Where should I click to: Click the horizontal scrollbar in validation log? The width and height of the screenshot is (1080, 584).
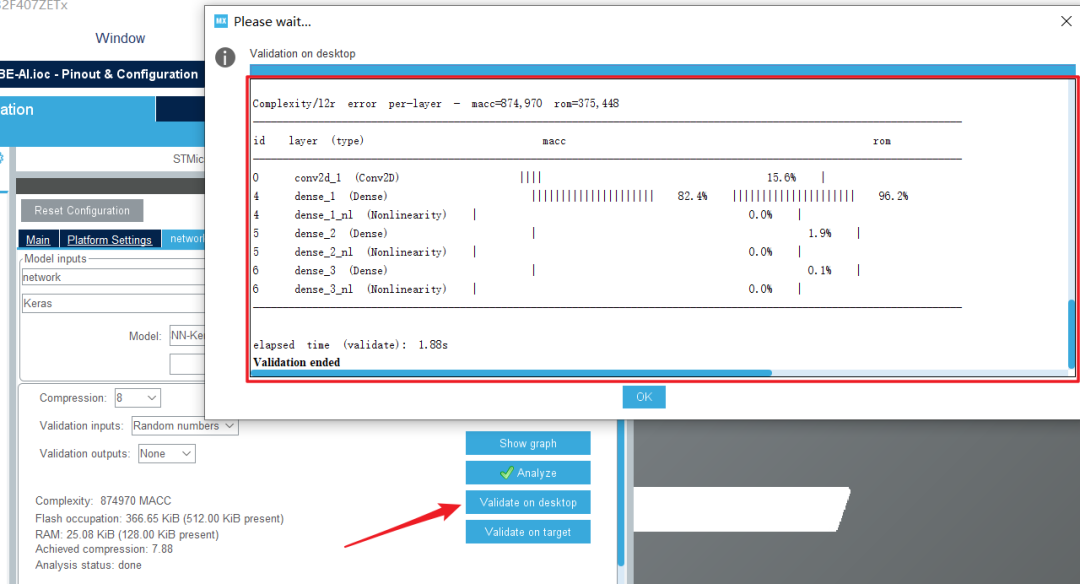[511, 373]
